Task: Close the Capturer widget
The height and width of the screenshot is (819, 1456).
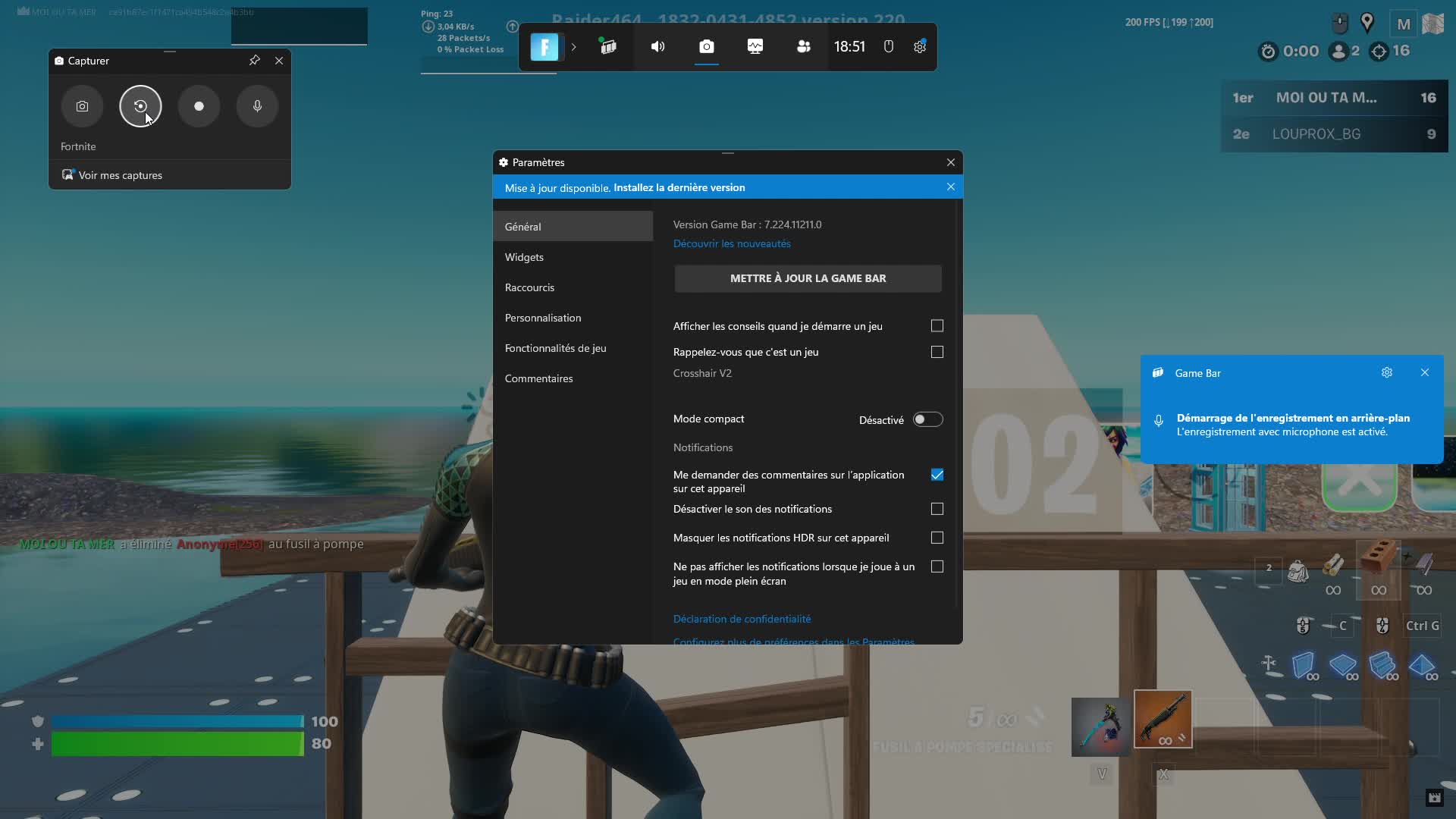Action: click(x=279, y=61)
